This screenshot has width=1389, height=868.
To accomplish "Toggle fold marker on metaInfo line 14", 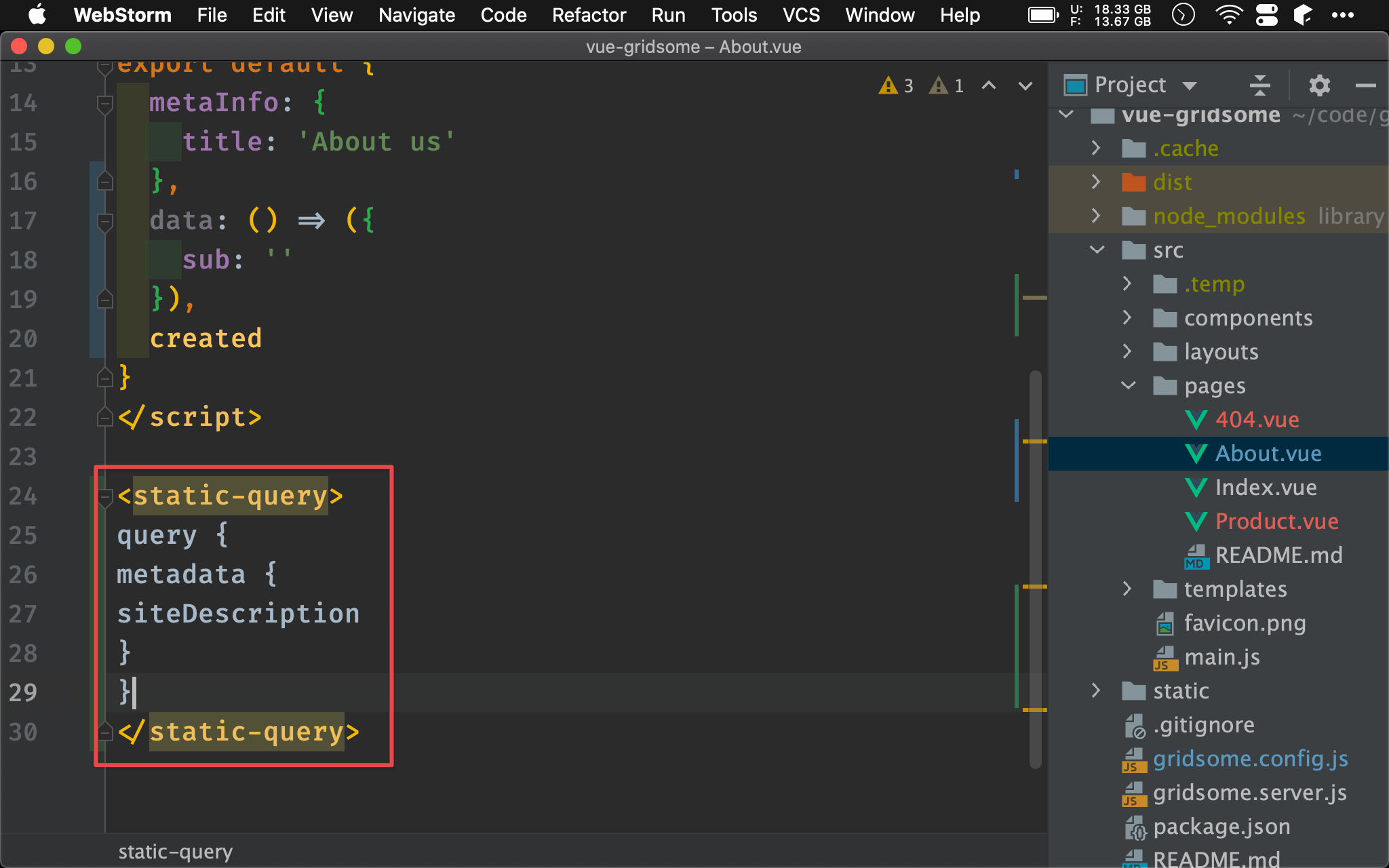I will coord(104,104).
